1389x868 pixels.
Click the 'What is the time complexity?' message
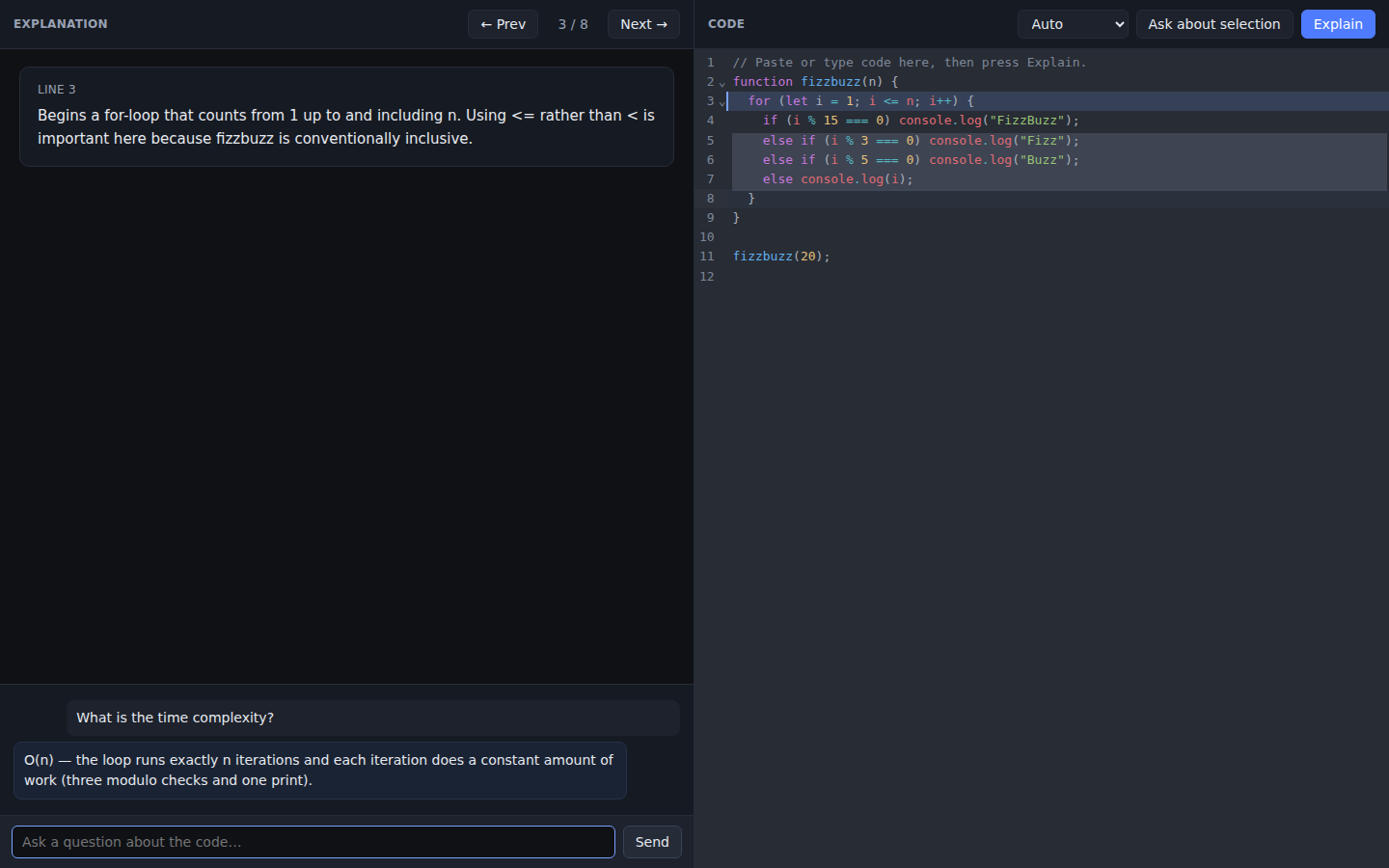pyautogui.click(x=373, y=718)
